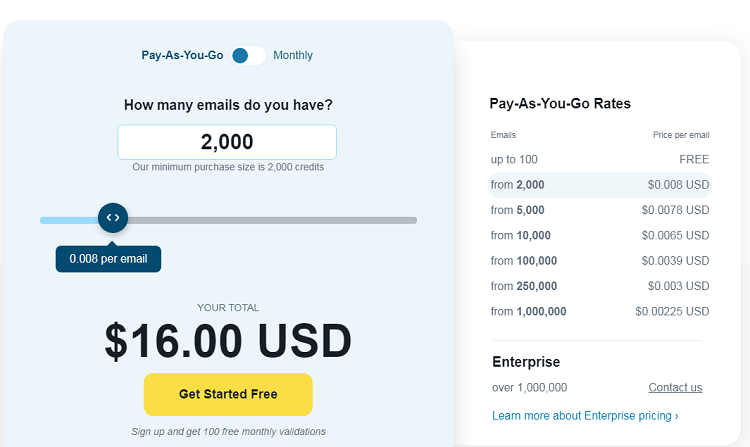This screenshot has width=750, height=447.
Task: Click the $16.00 USD total amount
Action: click(x=228, y=341)
